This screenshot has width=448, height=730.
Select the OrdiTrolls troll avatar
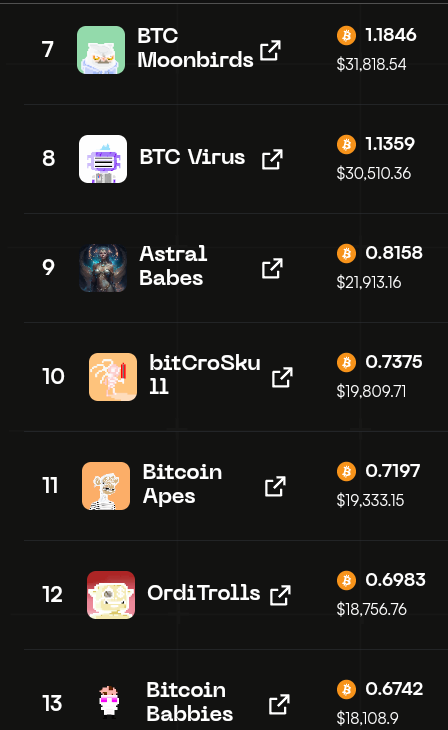[111, 595]
